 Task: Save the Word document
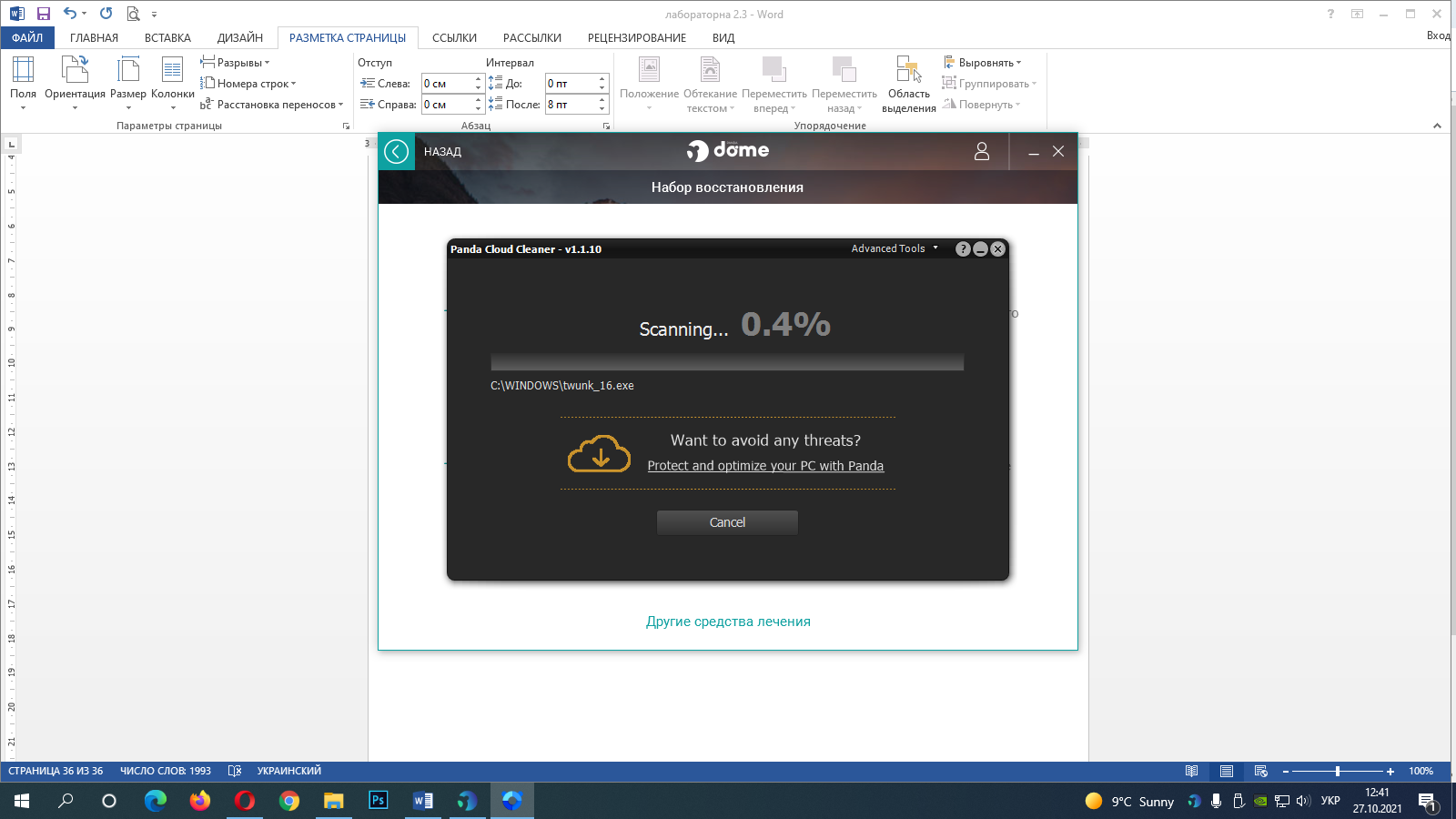[x=43, y=14]
